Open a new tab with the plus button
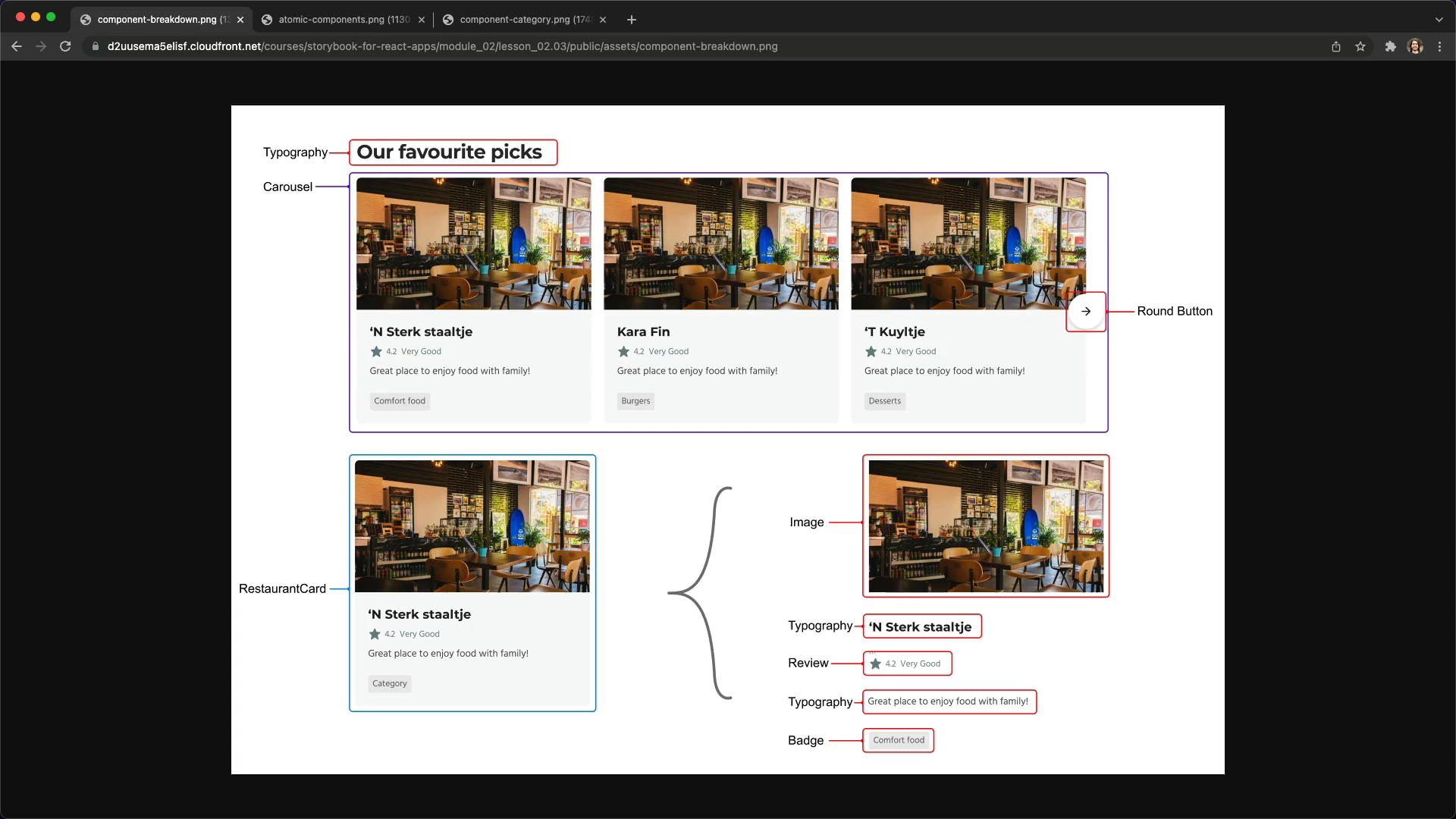This screenshot has height=819, width=1456. click(x=632, y=20)
